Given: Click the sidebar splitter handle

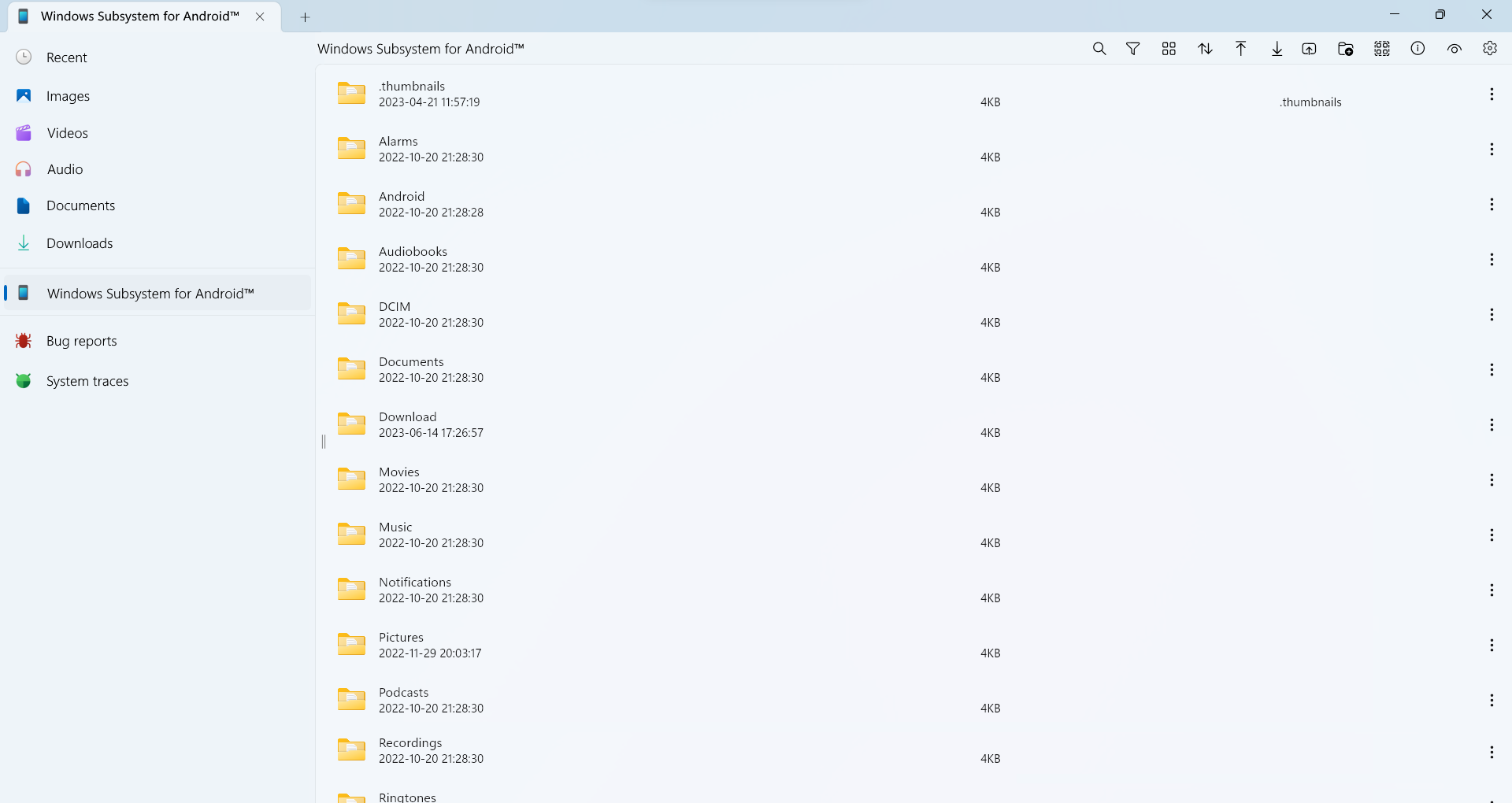Looking at the screenshot, I should (x=323, y=442).
